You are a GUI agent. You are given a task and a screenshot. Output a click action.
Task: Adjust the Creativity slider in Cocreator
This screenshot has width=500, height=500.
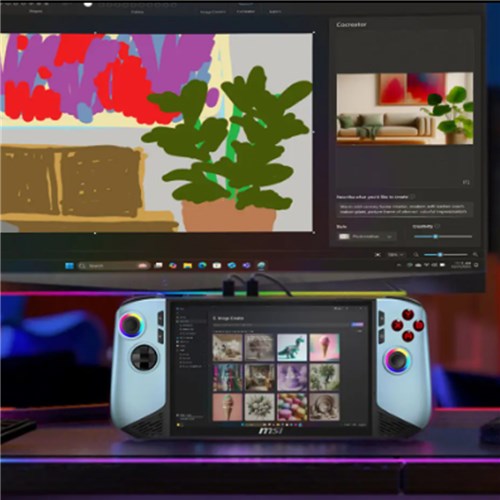(x=443, y=236)
